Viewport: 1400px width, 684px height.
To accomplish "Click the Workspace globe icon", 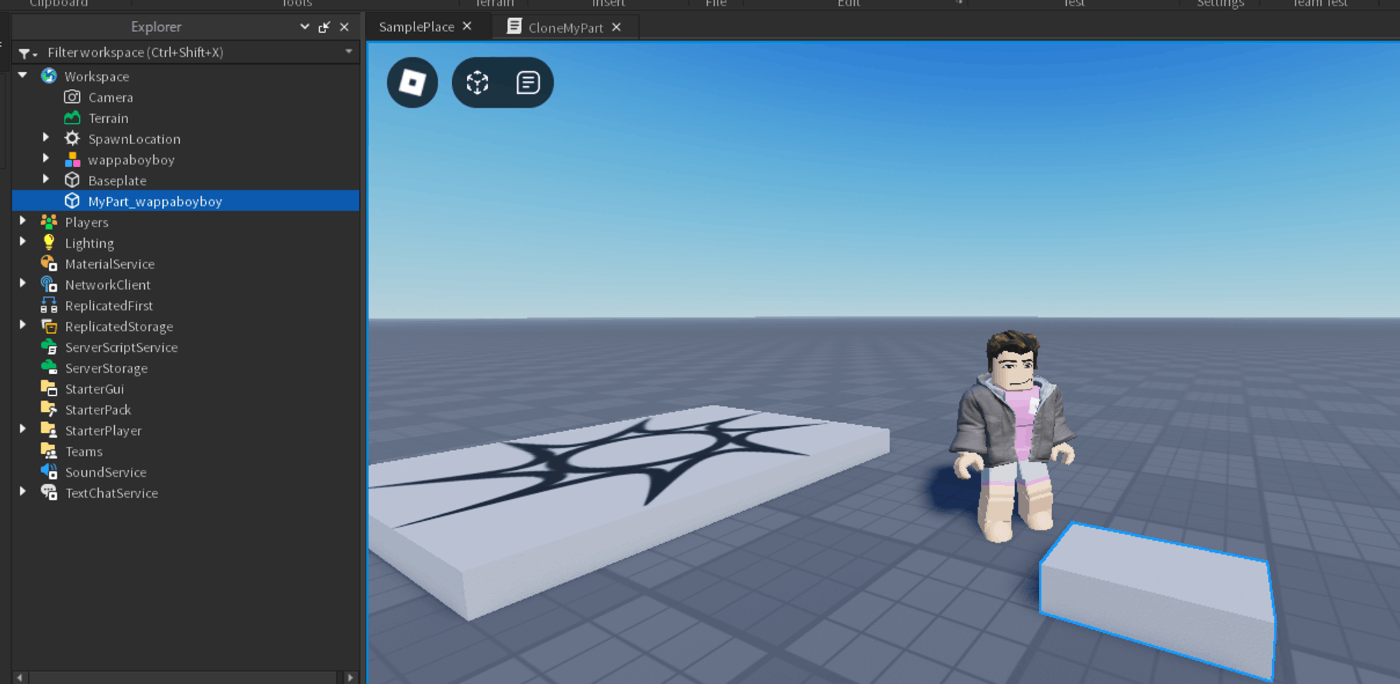I will [48, 76].
